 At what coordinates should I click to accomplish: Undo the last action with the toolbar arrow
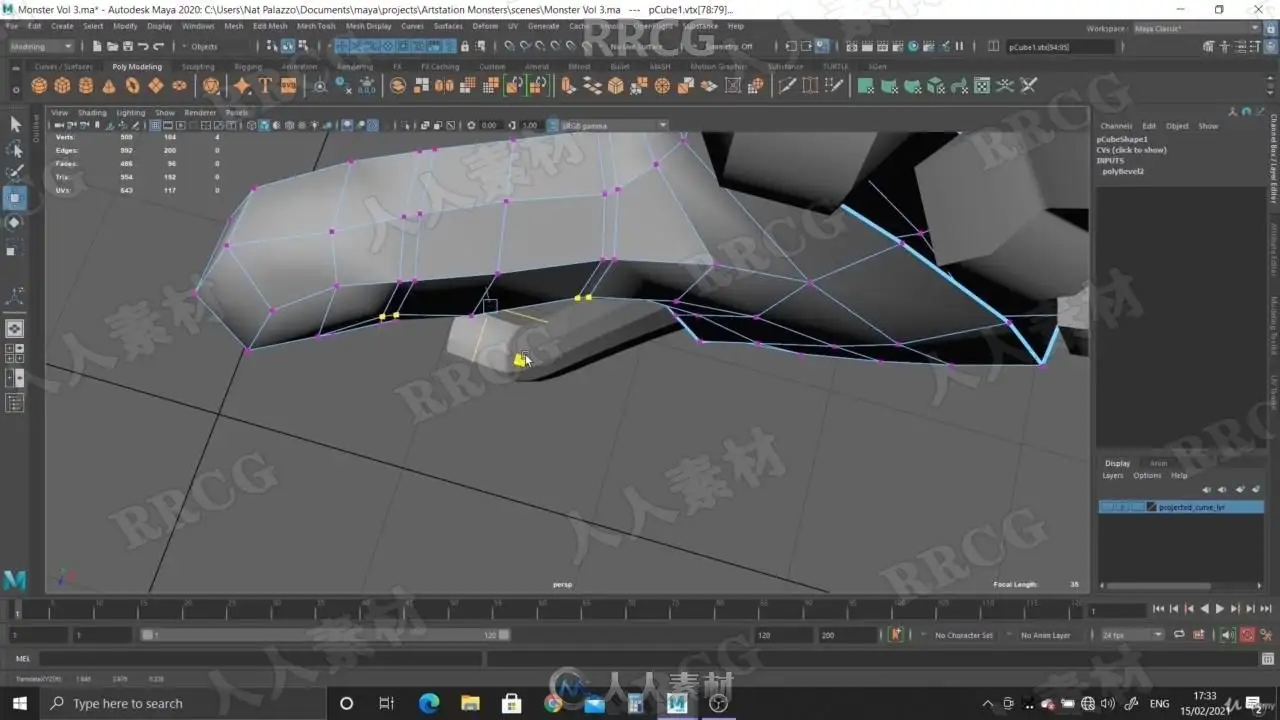click(x=143, y=46)
